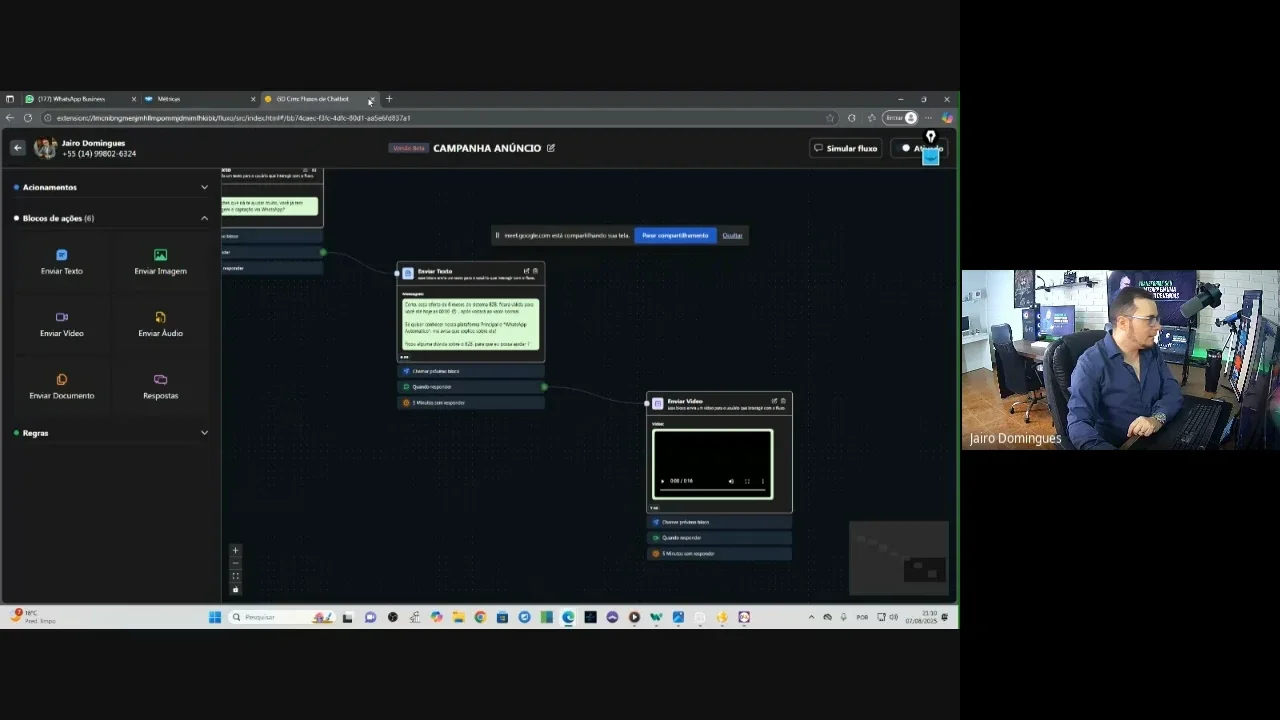
Task: Open the video player more options menu
Action: 763,481
